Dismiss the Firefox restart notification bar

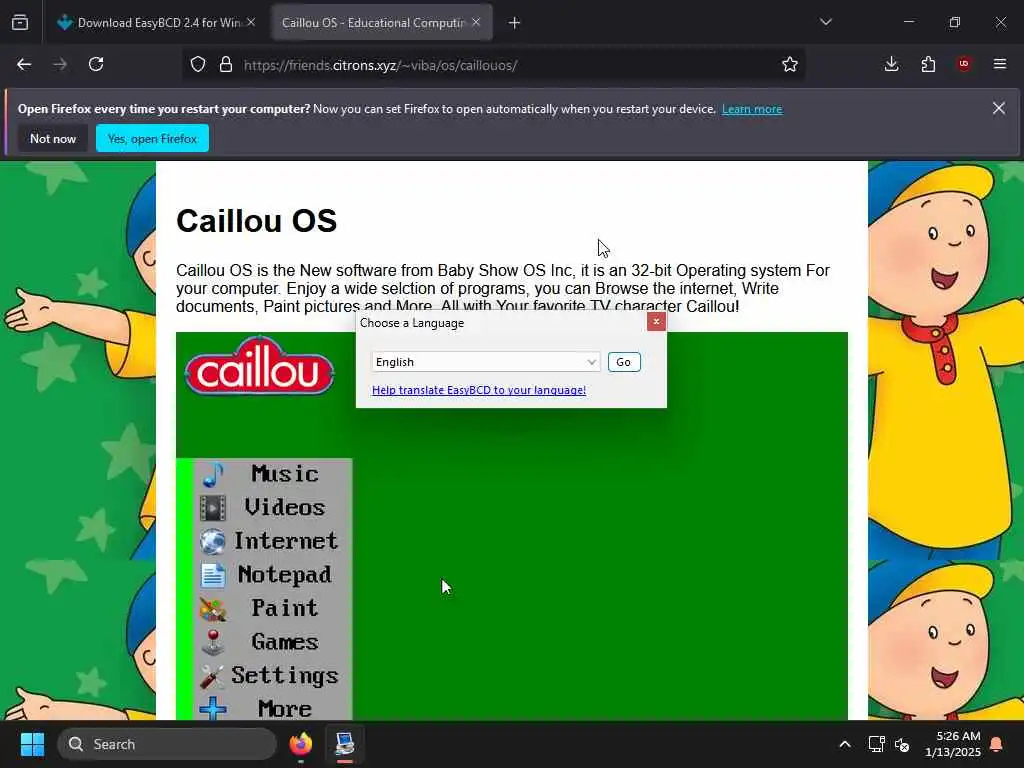pyautogui.click(x=999, y=108)
